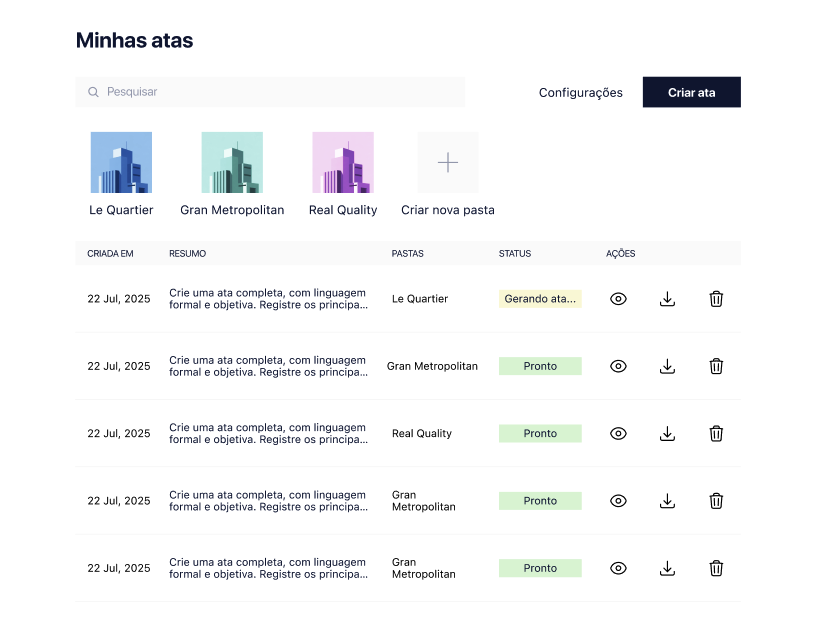This screenshot has width=815, height=620.
Task: Click the eye icon in the second row
Action: pos(618,366)
